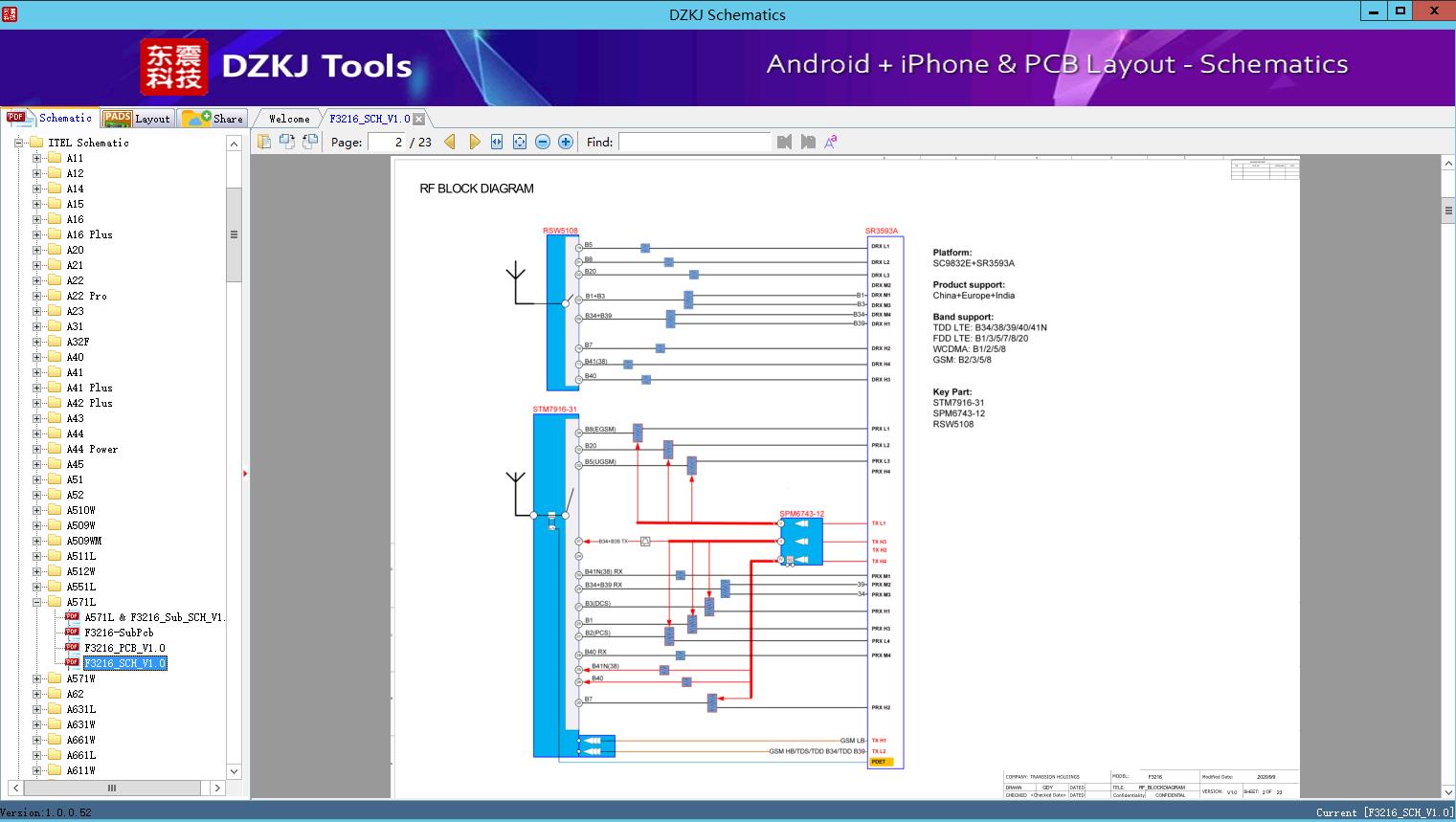Expand the A14 folder
This screenshot has height=822, width=1456.
[36, 189]
